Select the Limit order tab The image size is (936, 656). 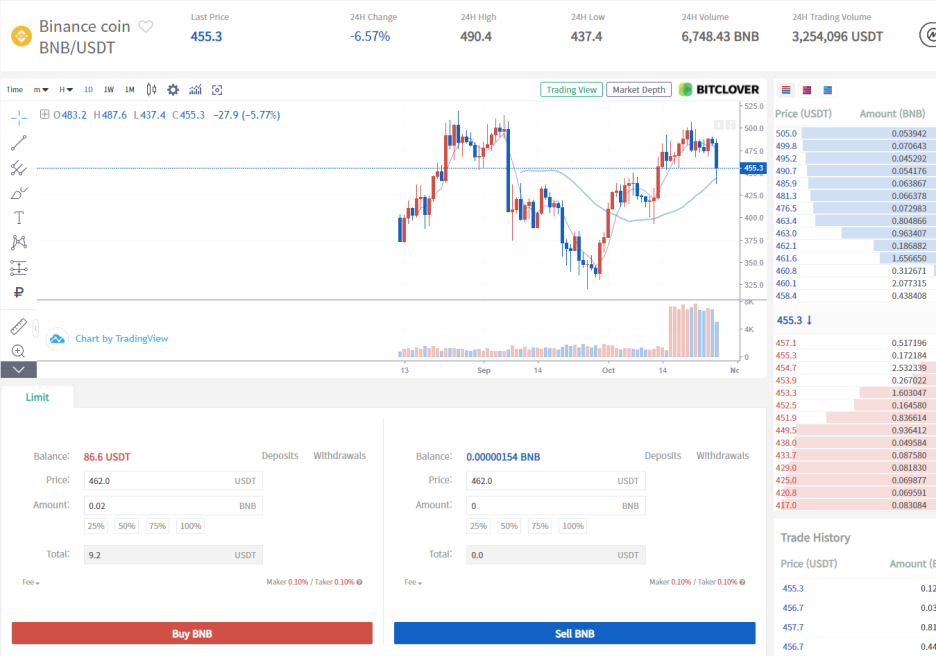pos(37,397)
